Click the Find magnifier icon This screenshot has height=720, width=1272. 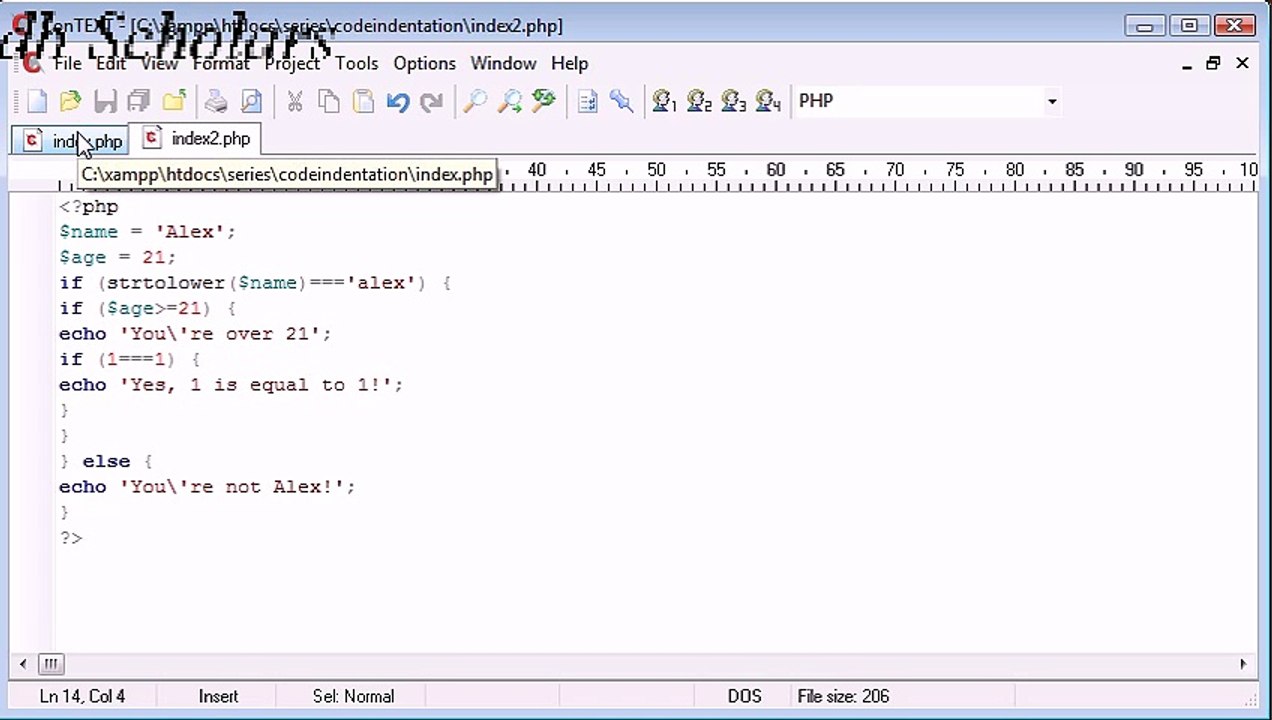475,101
